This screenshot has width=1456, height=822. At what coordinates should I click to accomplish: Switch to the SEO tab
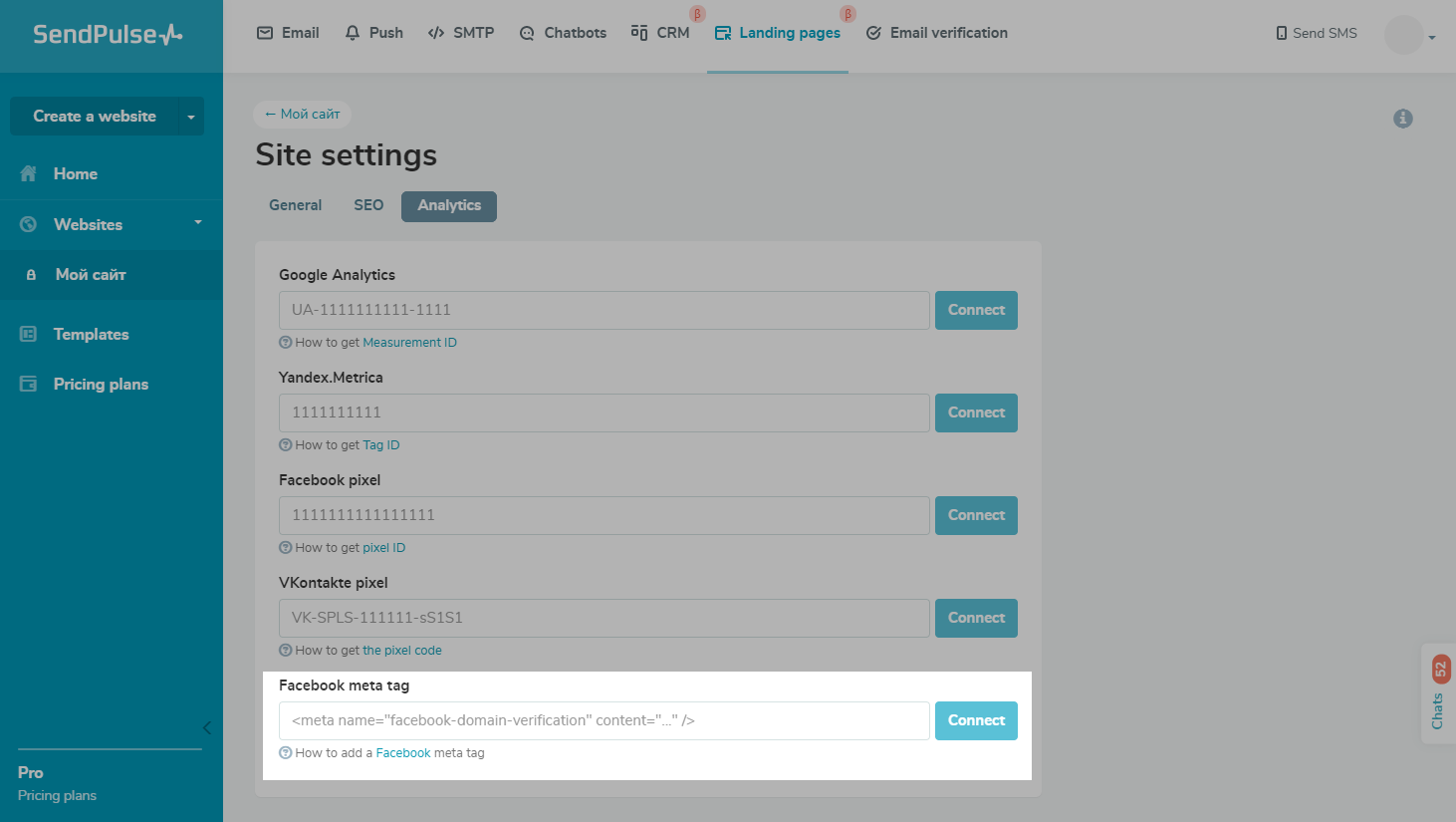(368, 205)
